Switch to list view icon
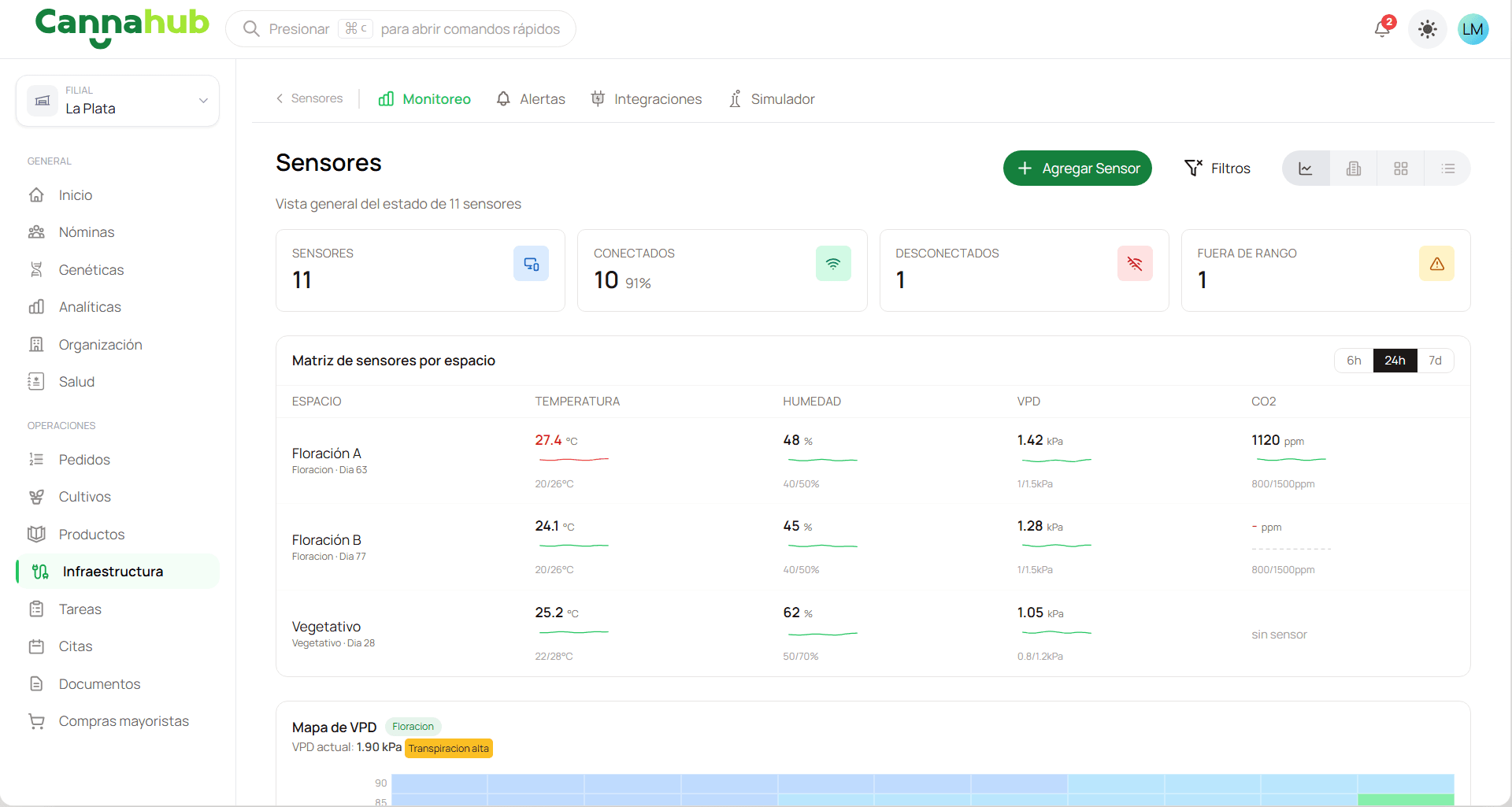This screenshot has width=1512, height=807. pos(1447,168)
